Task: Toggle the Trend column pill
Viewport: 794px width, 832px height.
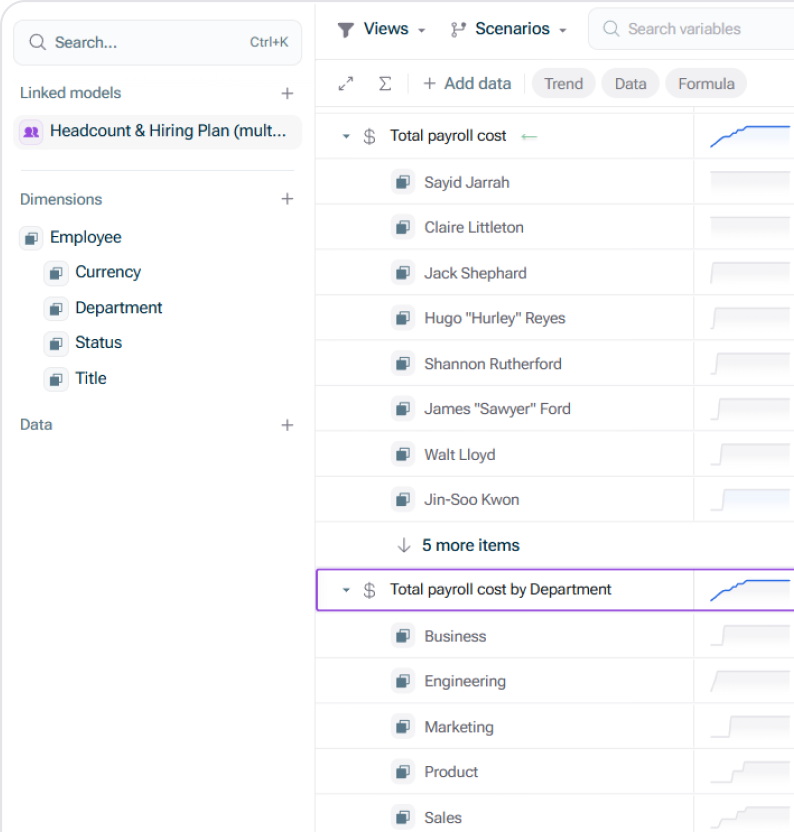Action: click(563, 84)
